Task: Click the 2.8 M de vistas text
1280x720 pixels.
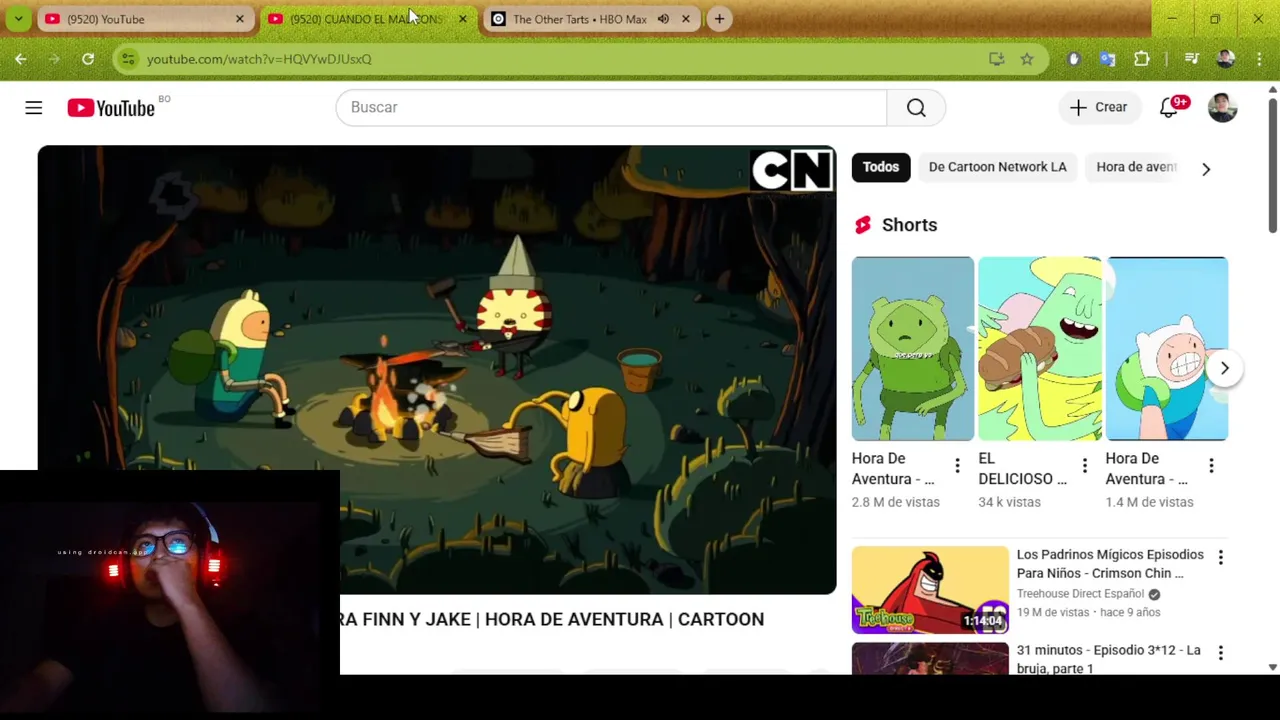Action: pos(896,502)
